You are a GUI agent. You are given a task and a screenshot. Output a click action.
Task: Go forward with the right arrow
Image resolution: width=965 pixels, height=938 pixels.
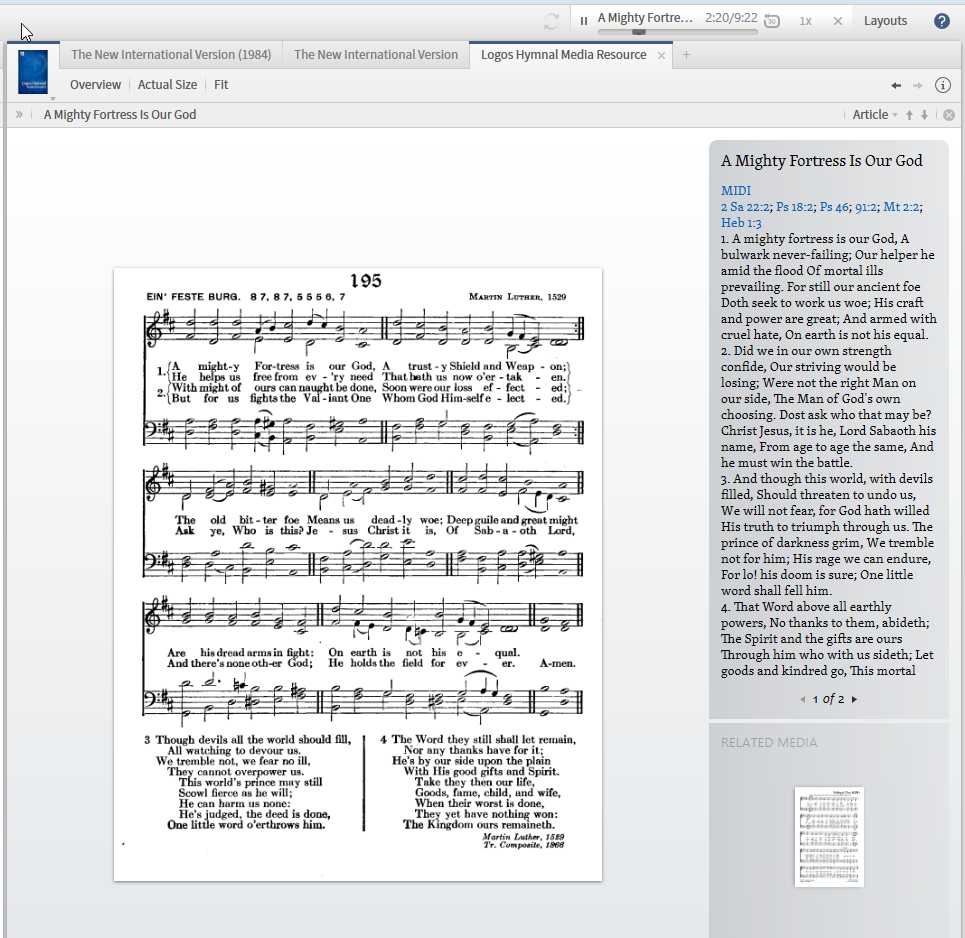(x=918, y=86)
